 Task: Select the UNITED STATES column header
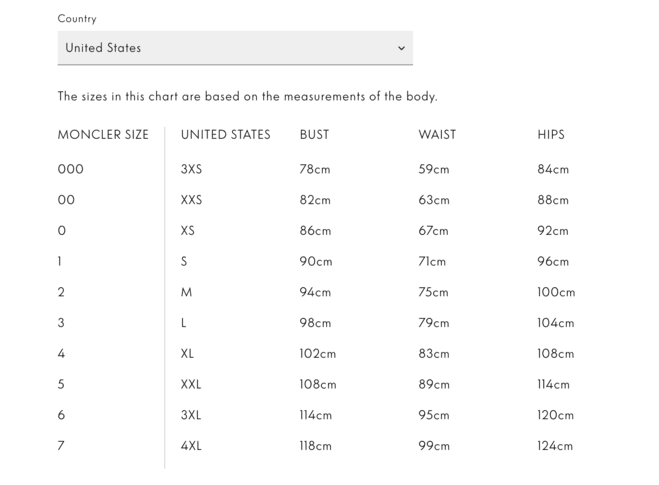tap(225, 134)
